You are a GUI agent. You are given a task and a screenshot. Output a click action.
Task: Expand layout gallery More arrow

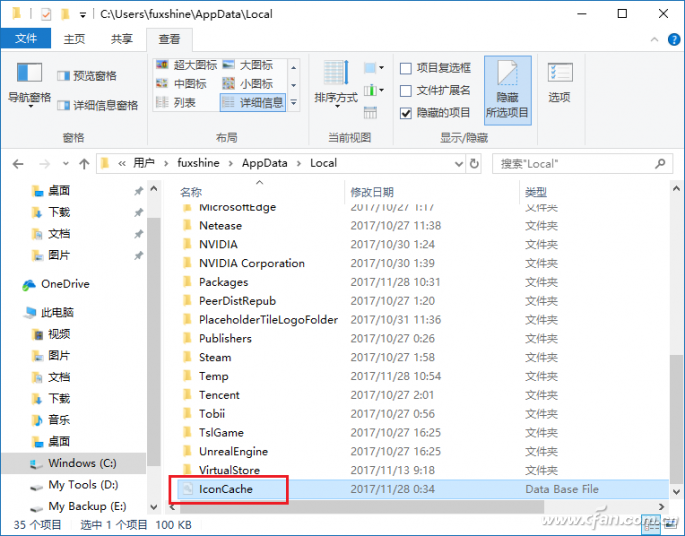pos(294,103)
